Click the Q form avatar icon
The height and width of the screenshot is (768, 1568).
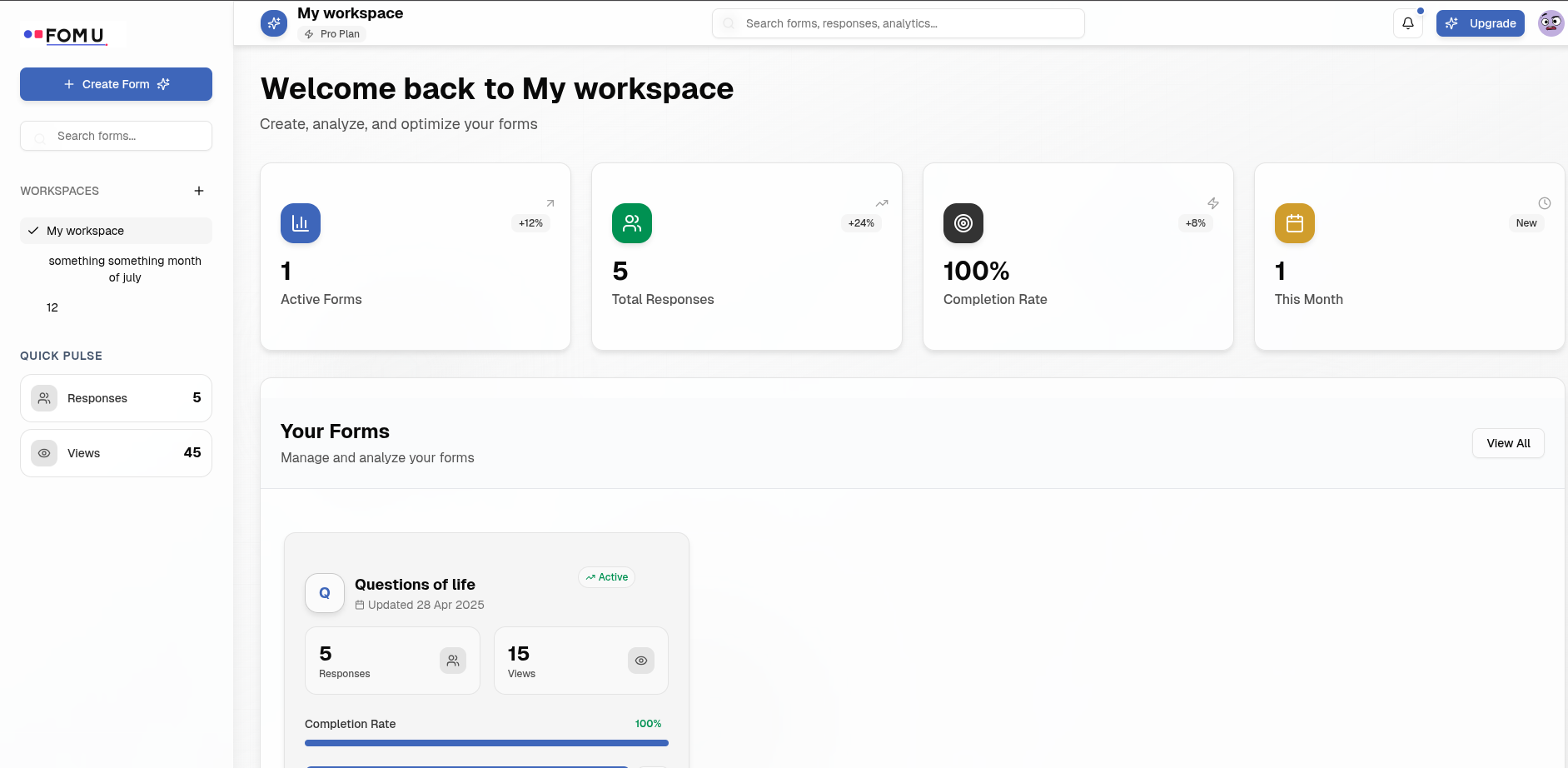pos(325,593)
